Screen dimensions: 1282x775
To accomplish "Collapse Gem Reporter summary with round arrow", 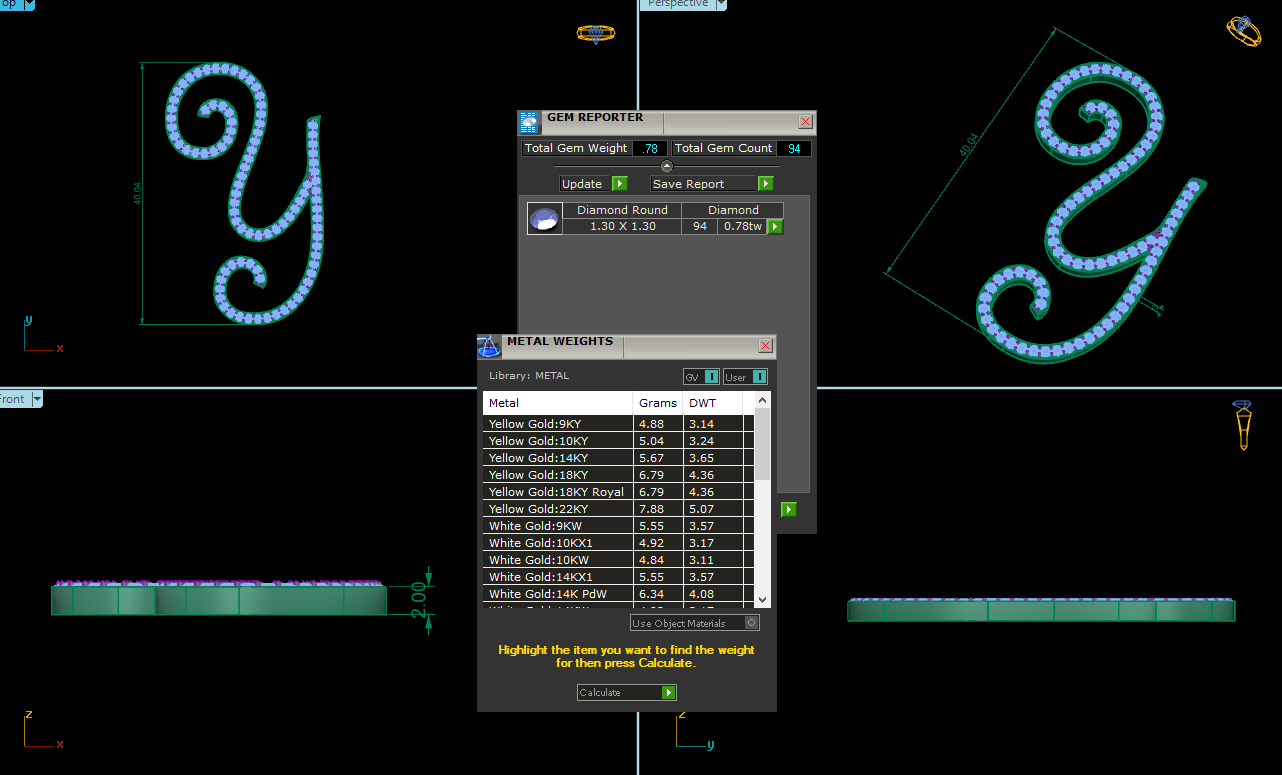I will point(667,166).
